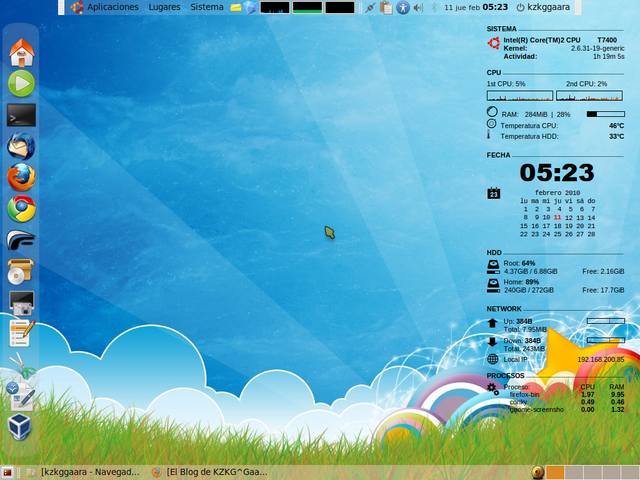Image resolution: width=640 pixels, height=480 pixels.
Task: Open the Aplicaciones menu
Action: click(x=113, y=7)
